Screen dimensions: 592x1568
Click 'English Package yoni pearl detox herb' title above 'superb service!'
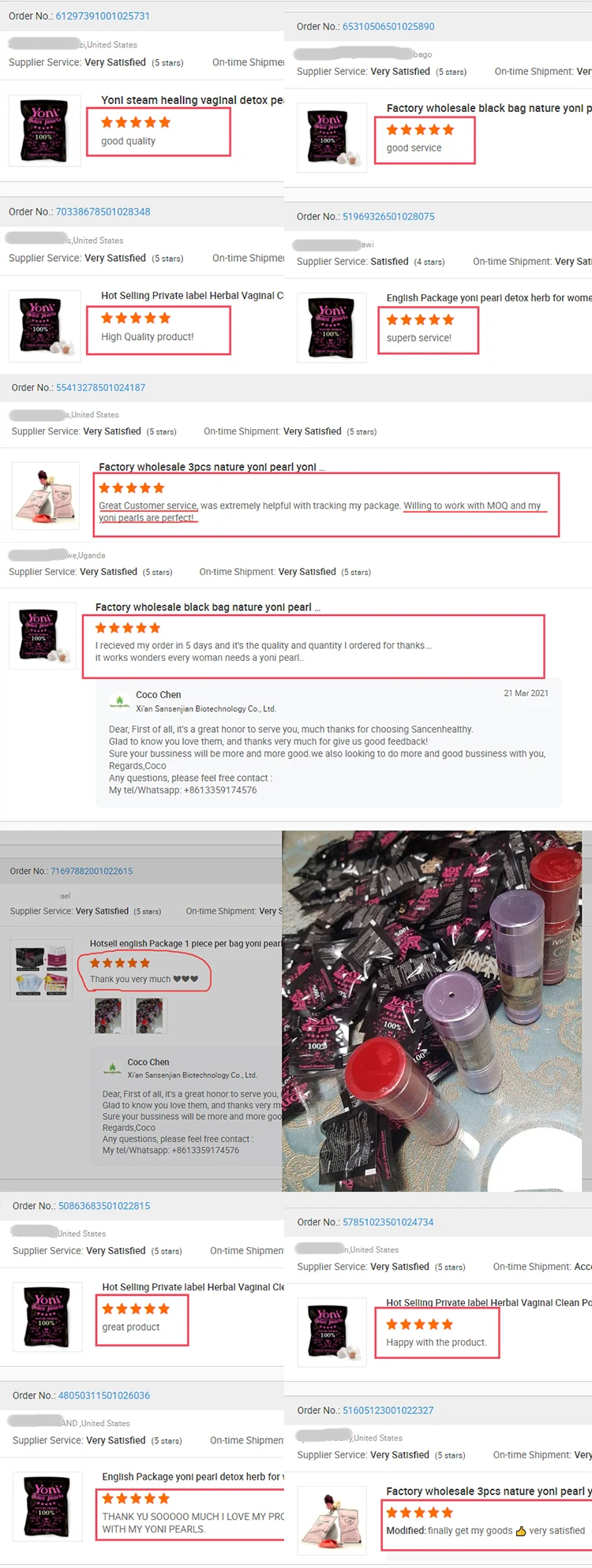489,297
